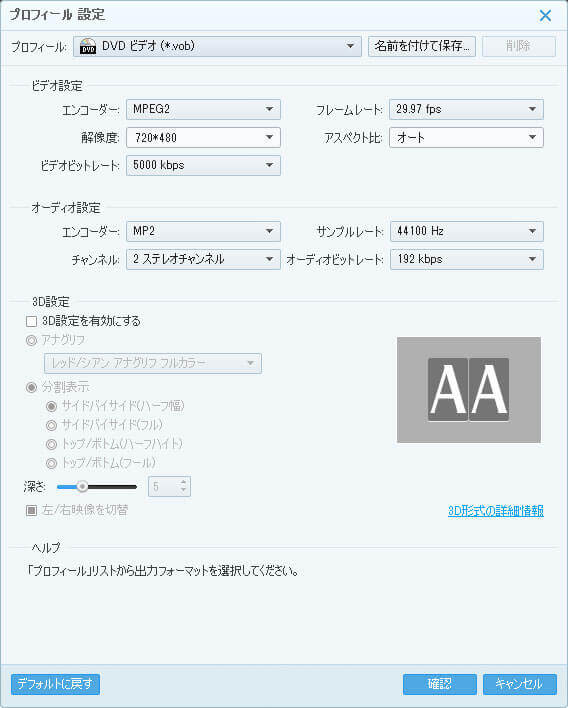Click the 確認 button
This screenshot has width=568, height=708.
click(x=440, y=684)
